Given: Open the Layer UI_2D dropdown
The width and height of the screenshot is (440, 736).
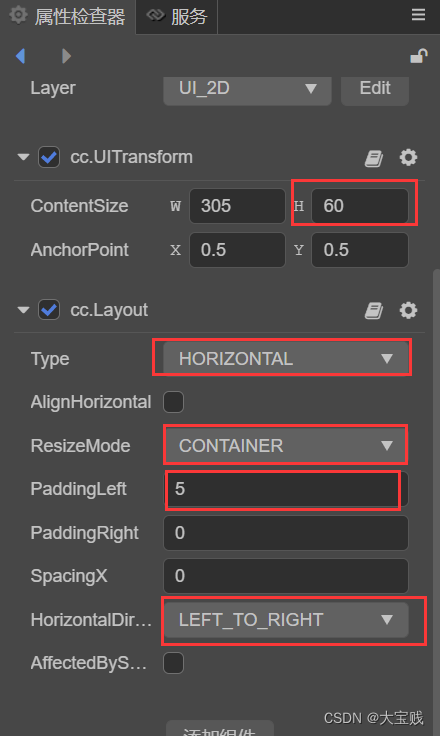Looking at the screenshot, I should click(x=247, y=89).
